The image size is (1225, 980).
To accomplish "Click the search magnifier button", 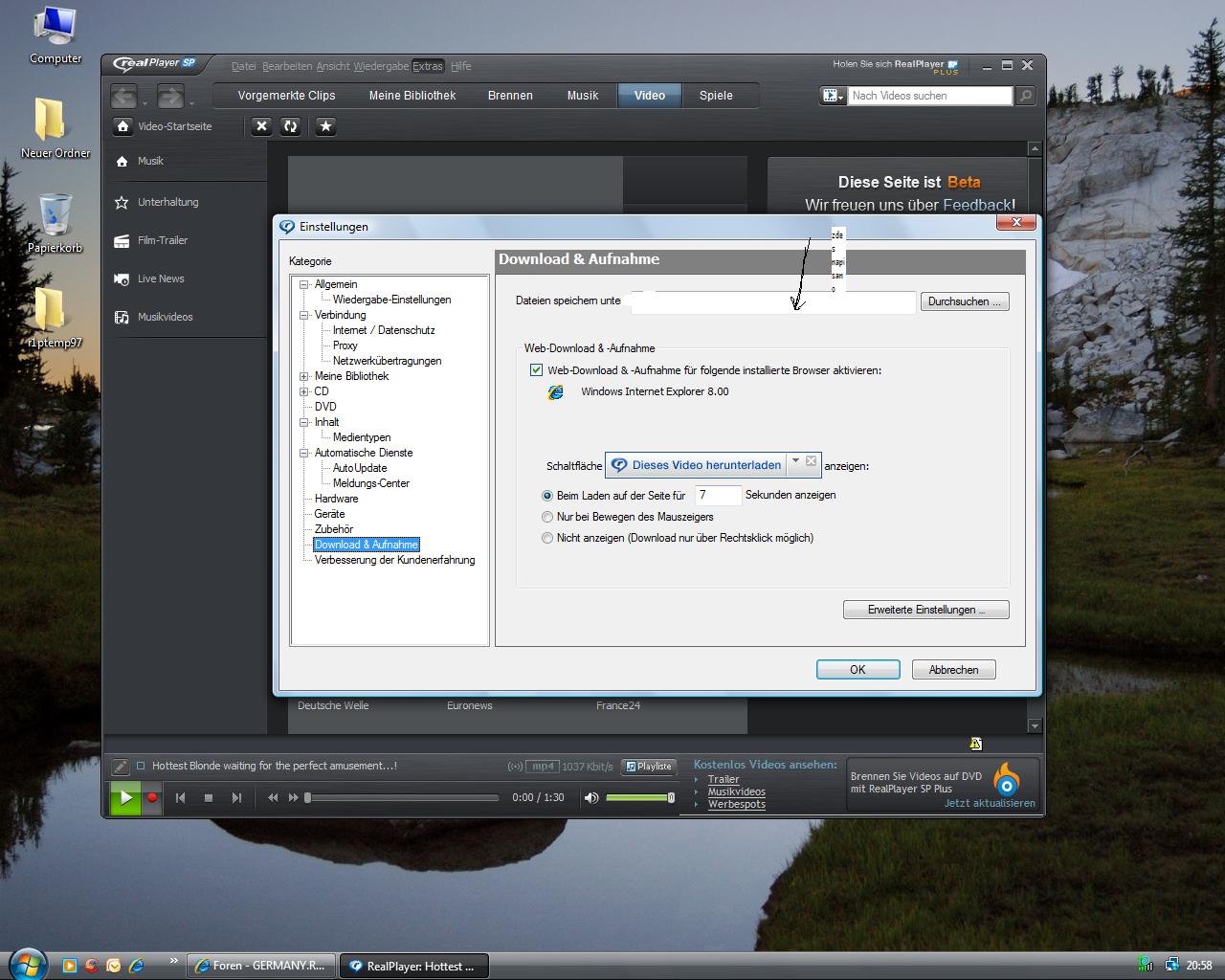I will [x=1025, y=96].
